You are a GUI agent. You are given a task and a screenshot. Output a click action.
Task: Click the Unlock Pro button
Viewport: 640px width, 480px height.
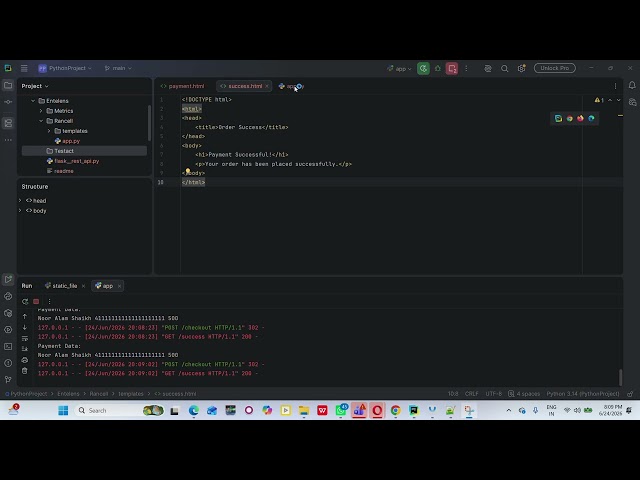pyautogui.click(x=555, y=68)
